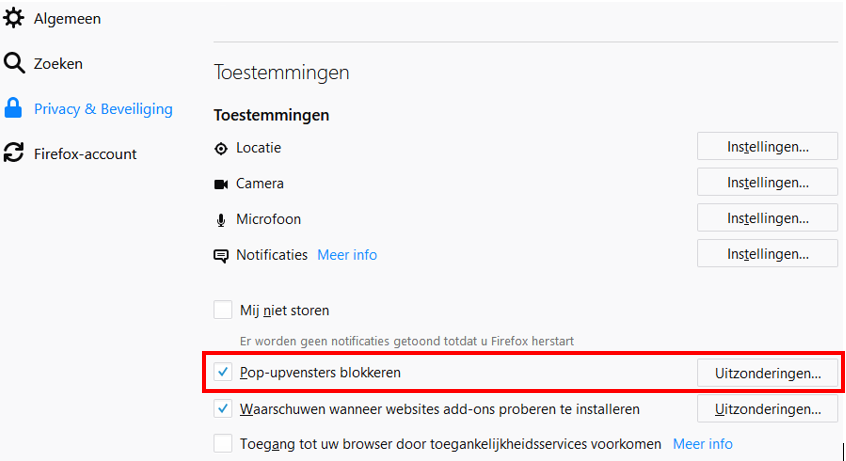This screenshot has width=846, height=461.
Task: Open Instellingen for Microfoon
Action: click(x=767, y=218)
